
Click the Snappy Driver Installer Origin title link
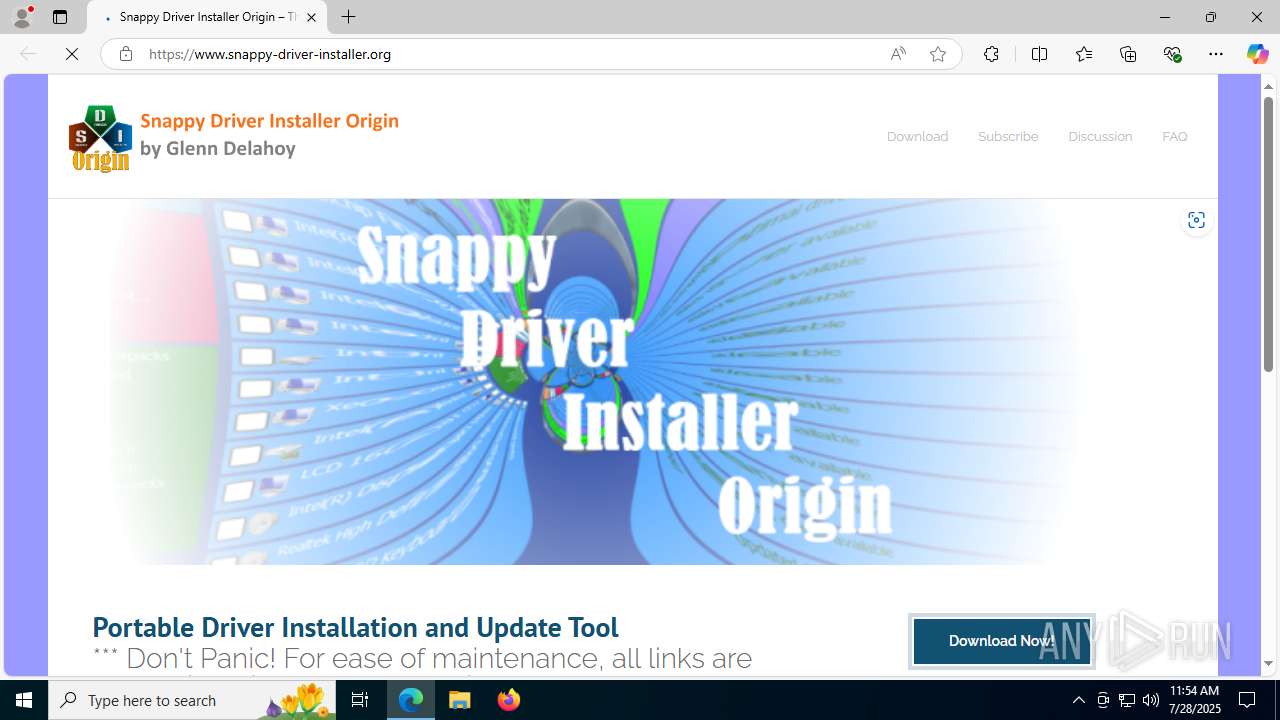pos(269,121)
